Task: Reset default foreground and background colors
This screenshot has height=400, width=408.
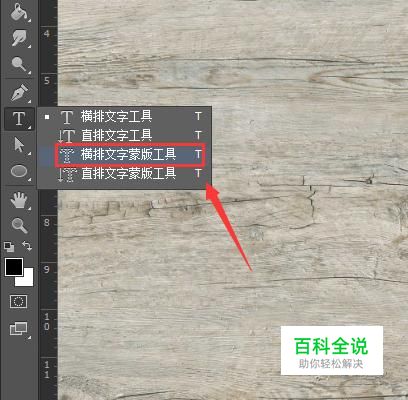Action: (9, 247)
